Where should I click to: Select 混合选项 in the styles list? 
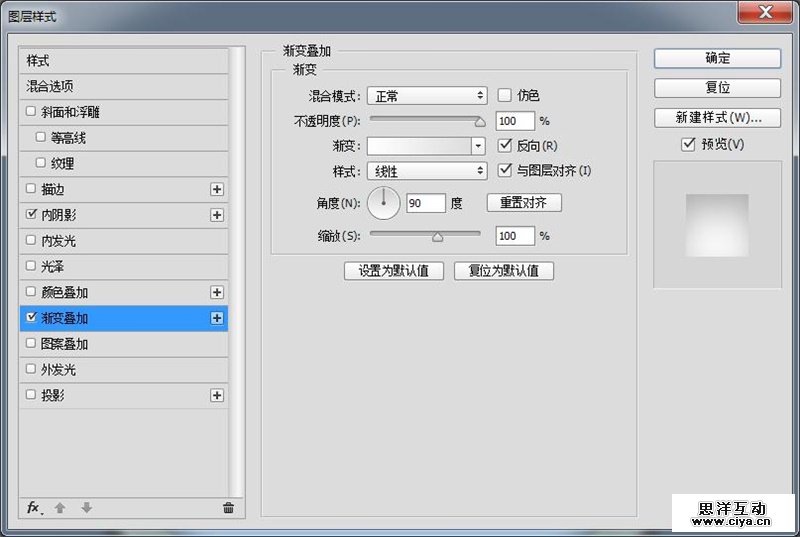click(x=50, y=87)
